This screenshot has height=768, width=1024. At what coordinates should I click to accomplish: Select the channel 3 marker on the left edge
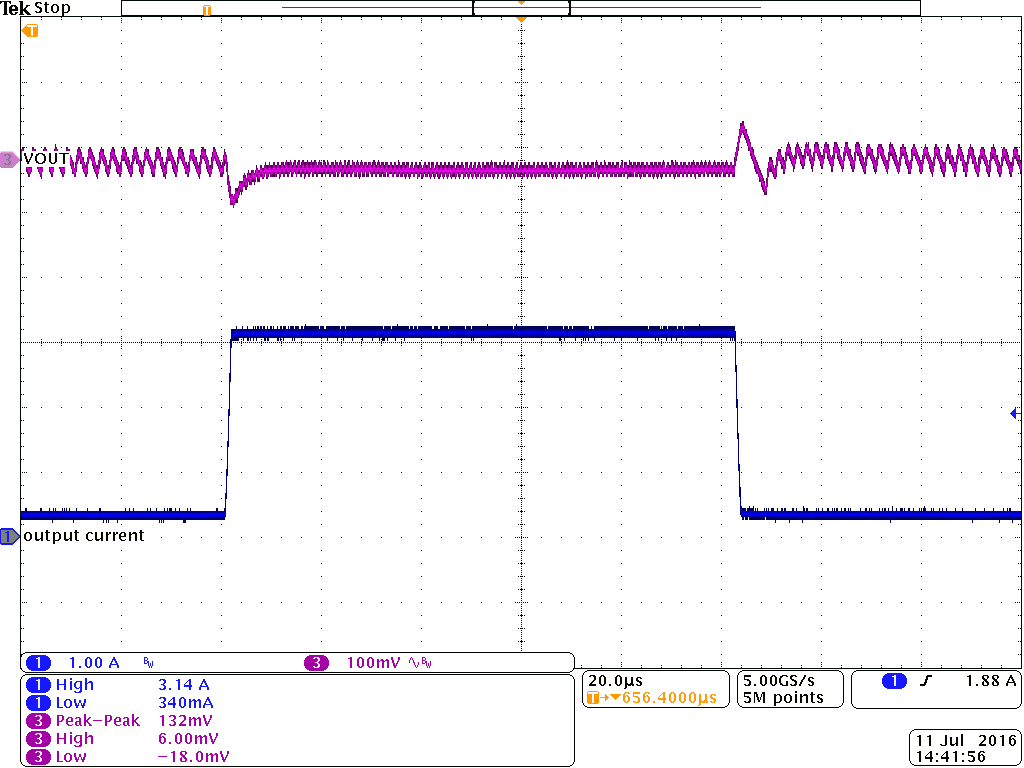[8, 157]
